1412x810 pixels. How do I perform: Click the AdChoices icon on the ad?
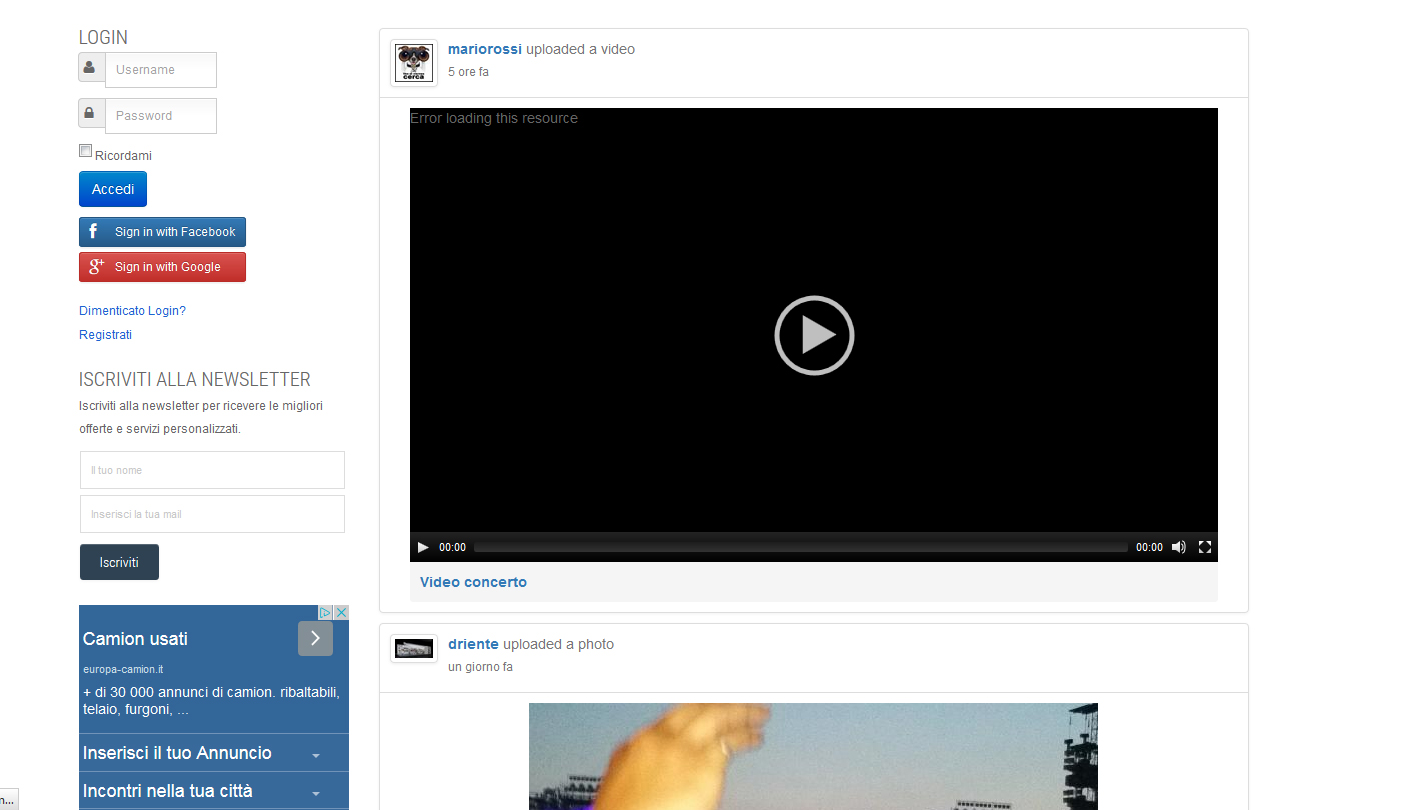click(325, 612)
